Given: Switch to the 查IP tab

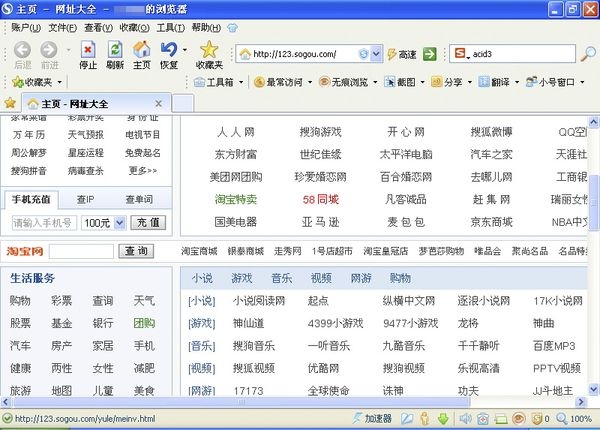Looking at the screenshot, I should 86,199.
